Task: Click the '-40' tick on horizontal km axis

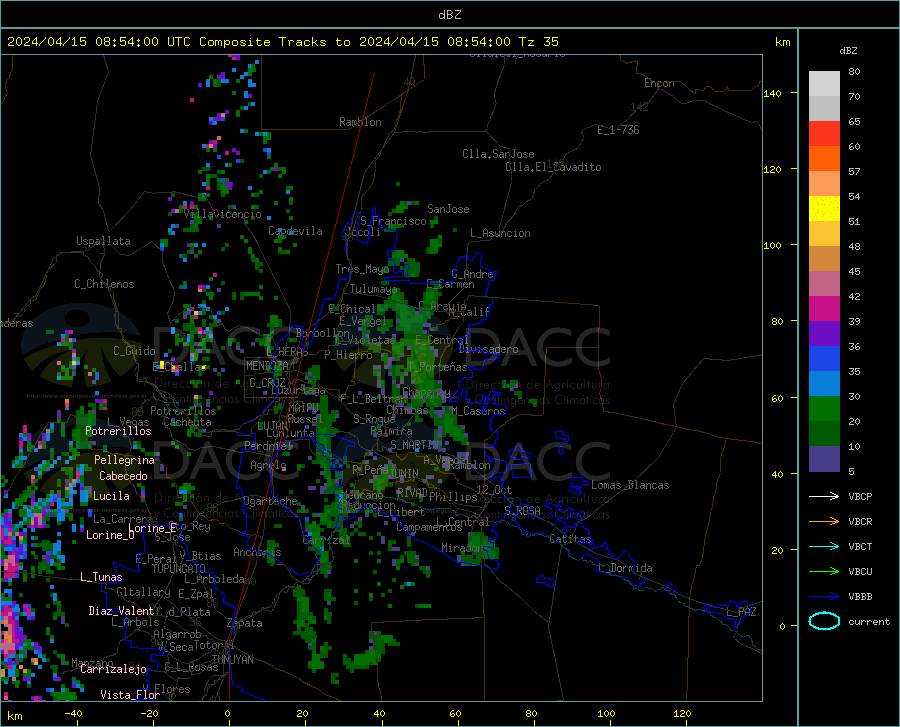Action: pyautogui.click(x=73, y=714)
